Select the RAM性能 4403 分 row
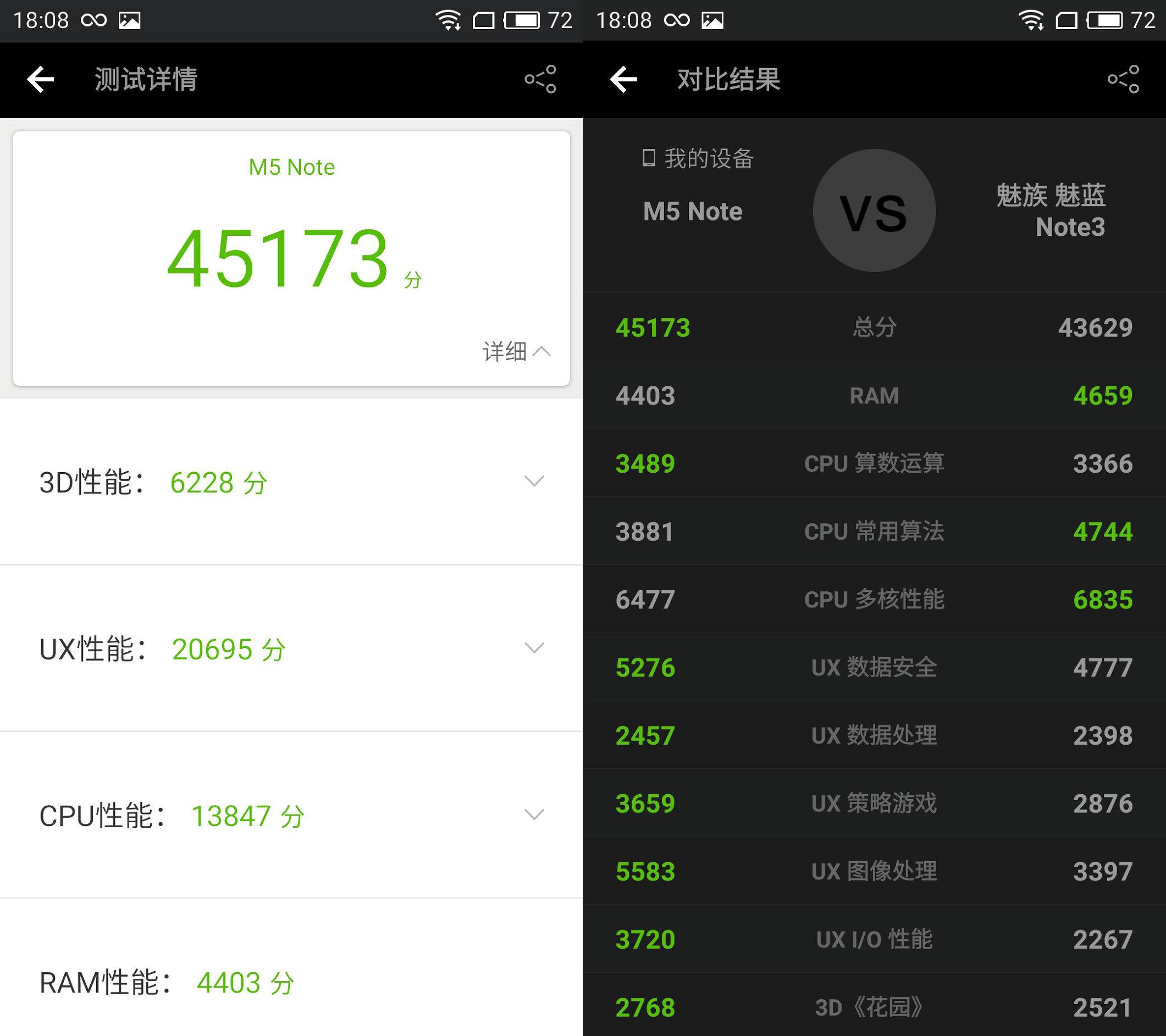1166x1036 pixels. (x=167, y=982)
